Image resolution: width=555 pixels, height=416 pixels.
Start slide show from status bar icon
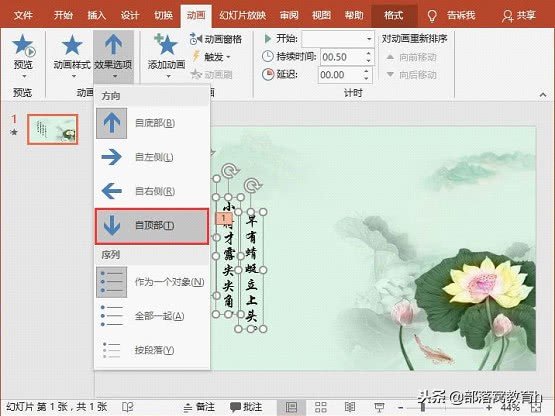click(379, 407)
